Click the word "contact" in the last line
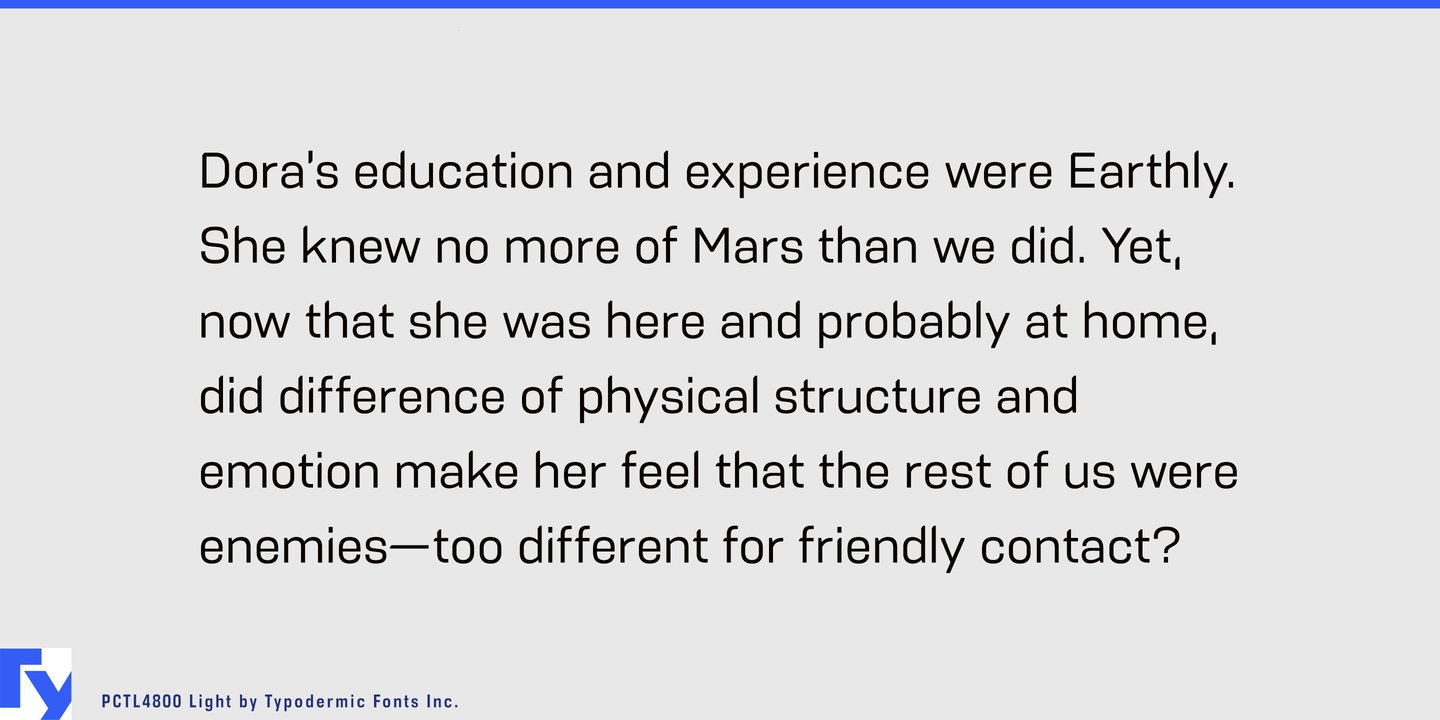Screen dimensions: 1440x720 coord(1065,548)
